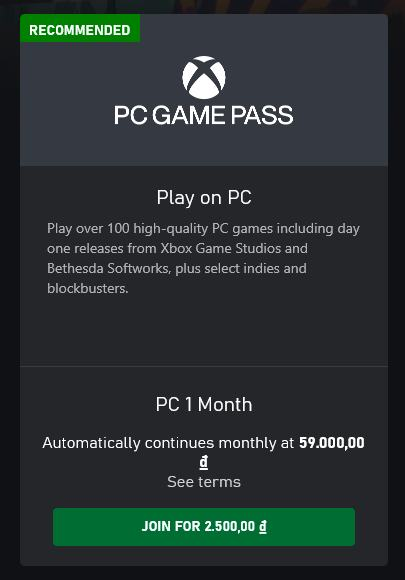Click the divider line above PC 1 Month

tap(204, 366)
